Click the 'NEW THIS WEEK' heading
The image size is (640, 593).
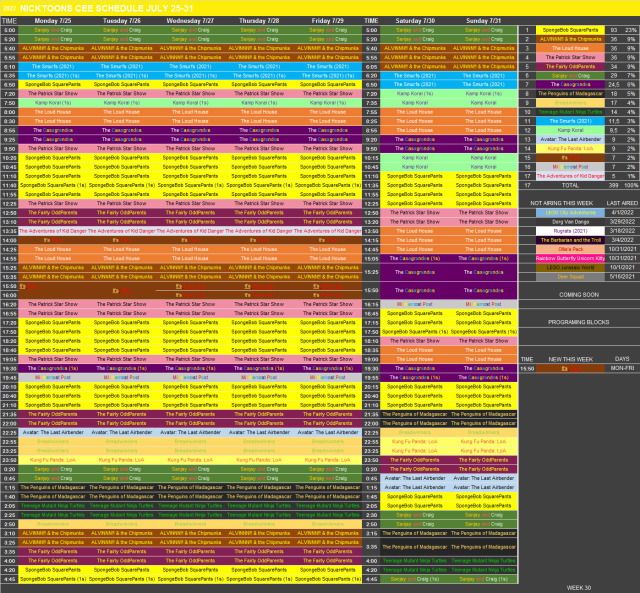pos(570,359)
